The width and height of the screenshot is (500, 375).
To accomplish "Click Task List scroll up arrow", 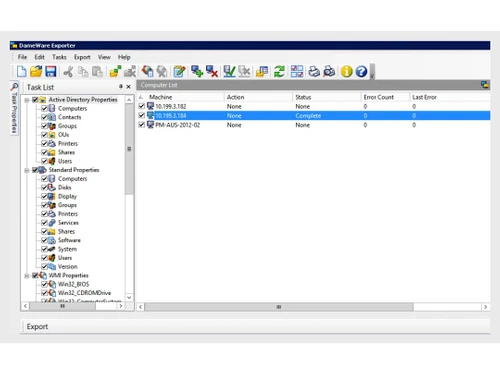I will point(129,100).
